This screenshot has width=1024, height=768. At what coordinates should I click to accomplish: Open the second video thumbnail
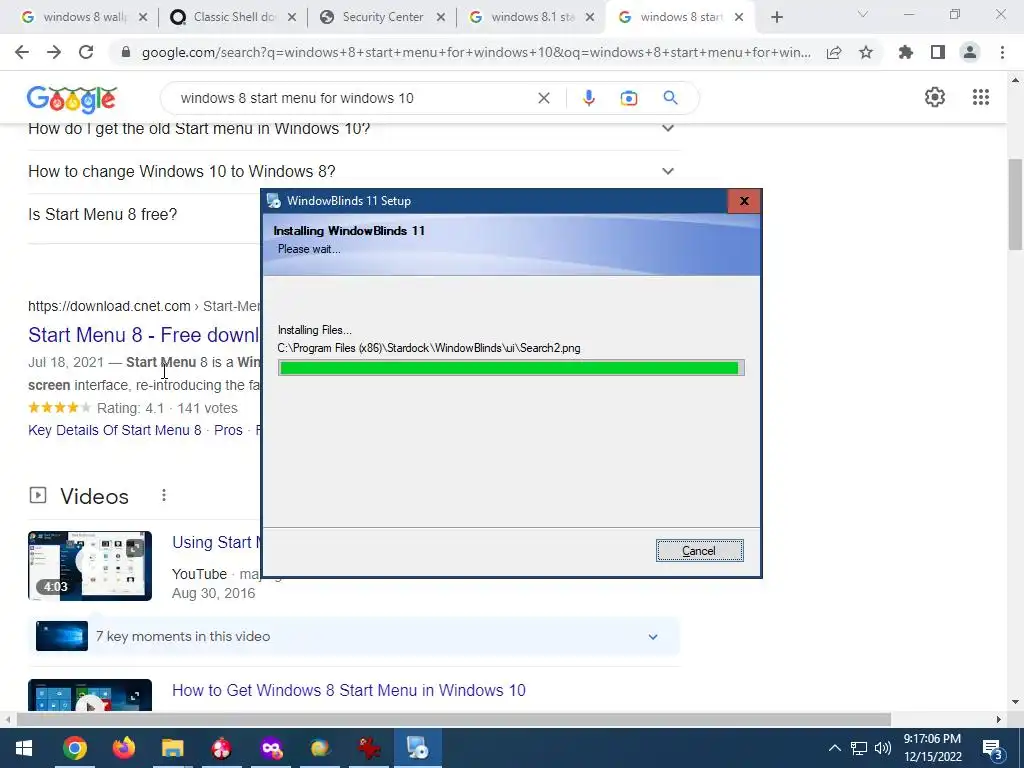coord(90,695)
